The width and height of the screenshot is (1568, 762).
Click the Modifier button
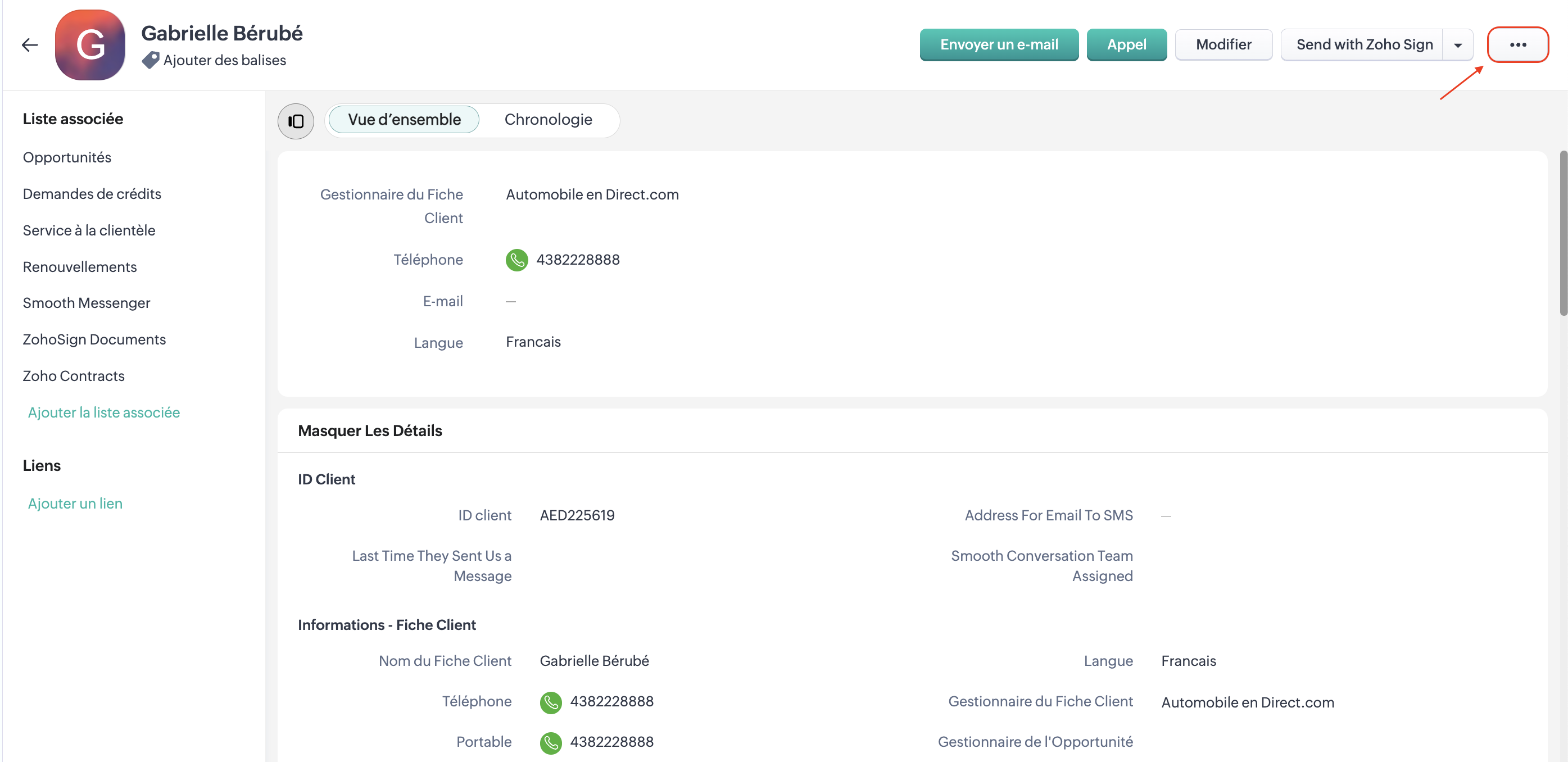pos(1223,45)
